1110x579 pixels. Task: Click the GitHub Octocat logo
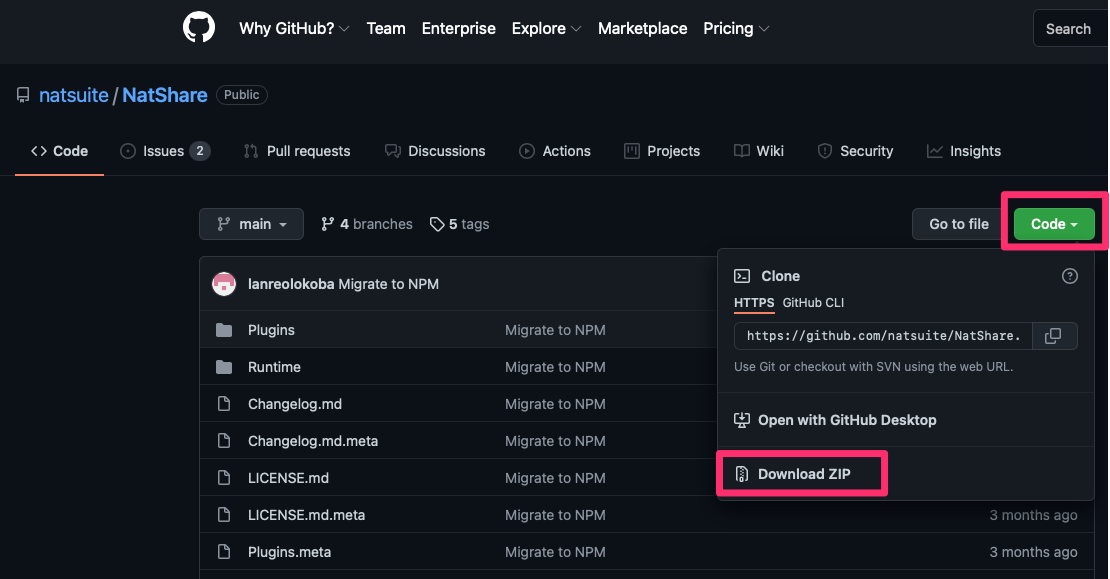[199, 28]
